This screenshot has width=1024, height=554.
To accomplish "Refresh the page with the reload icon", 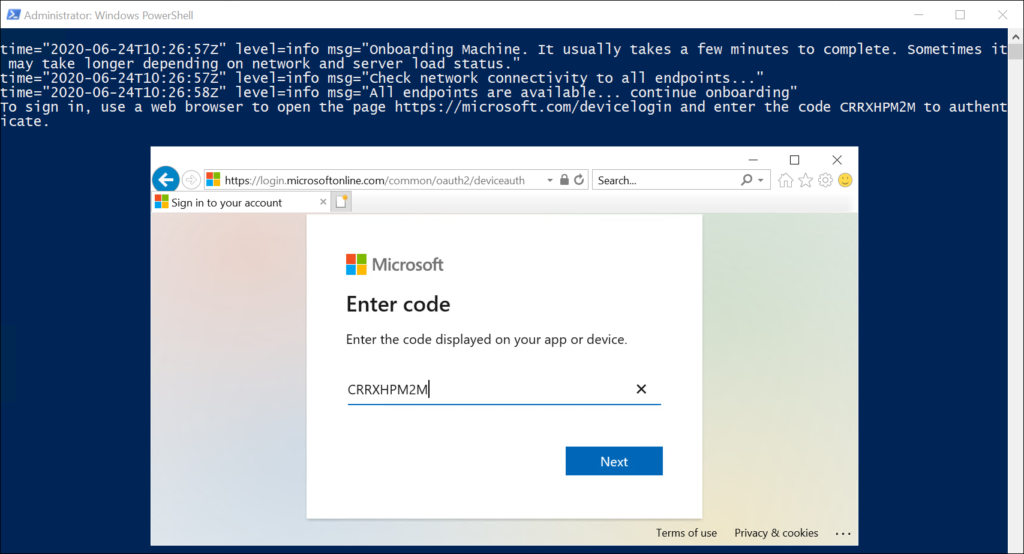I will pyautogui.click(x=579, y=180).
